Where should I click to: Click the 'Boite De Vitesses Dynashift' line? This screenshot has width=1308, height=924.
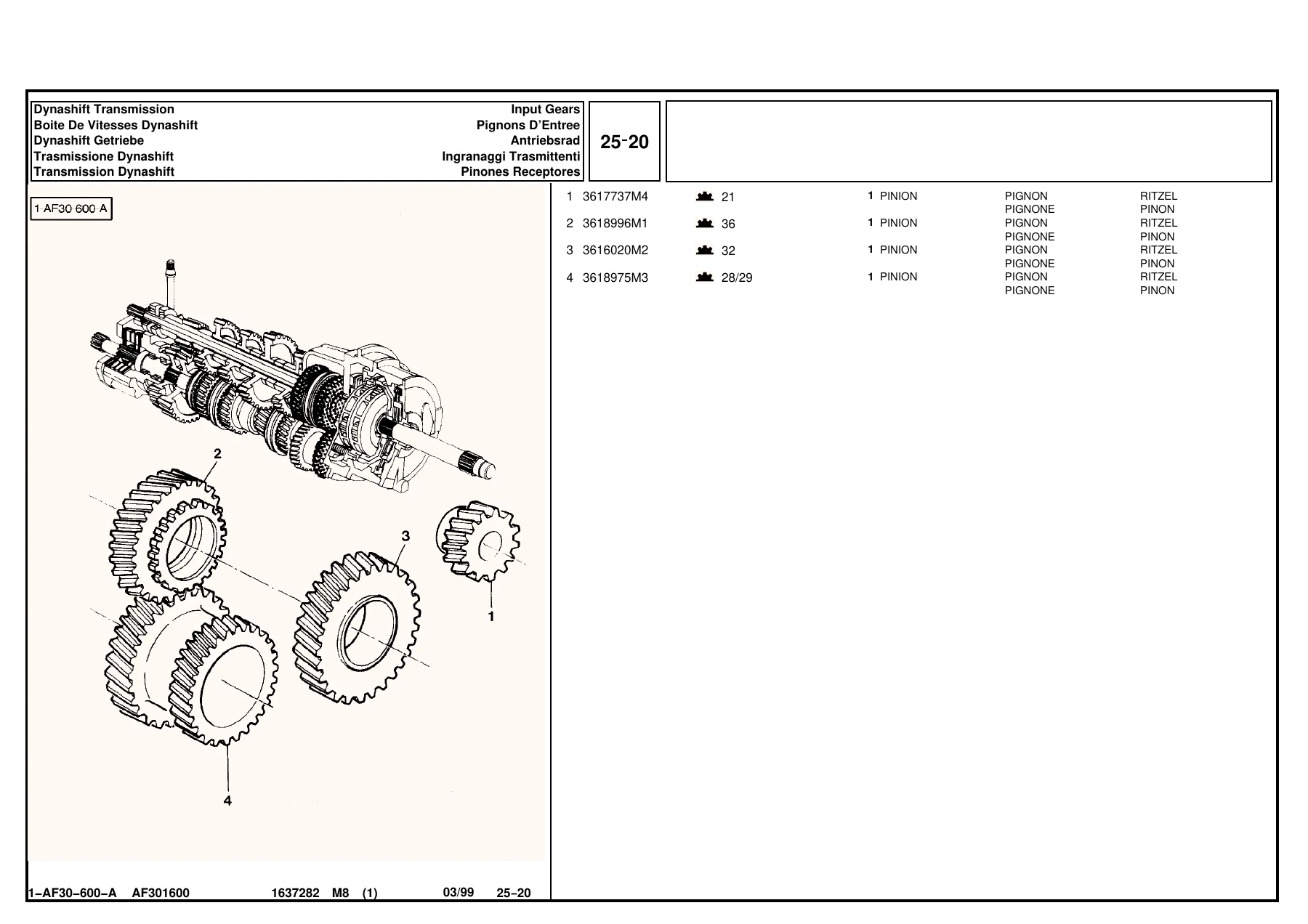(116, 125)
